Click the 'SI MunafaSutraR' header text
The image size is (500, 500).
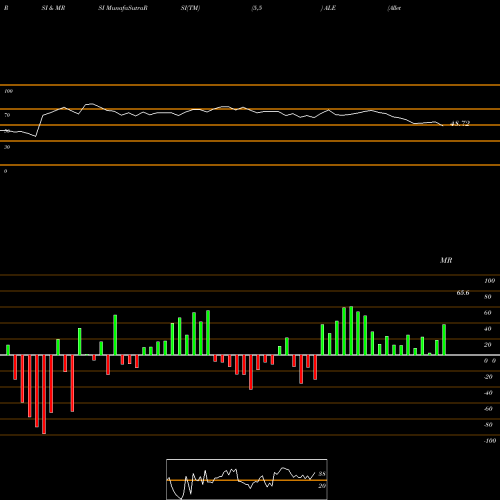[123, 8]
